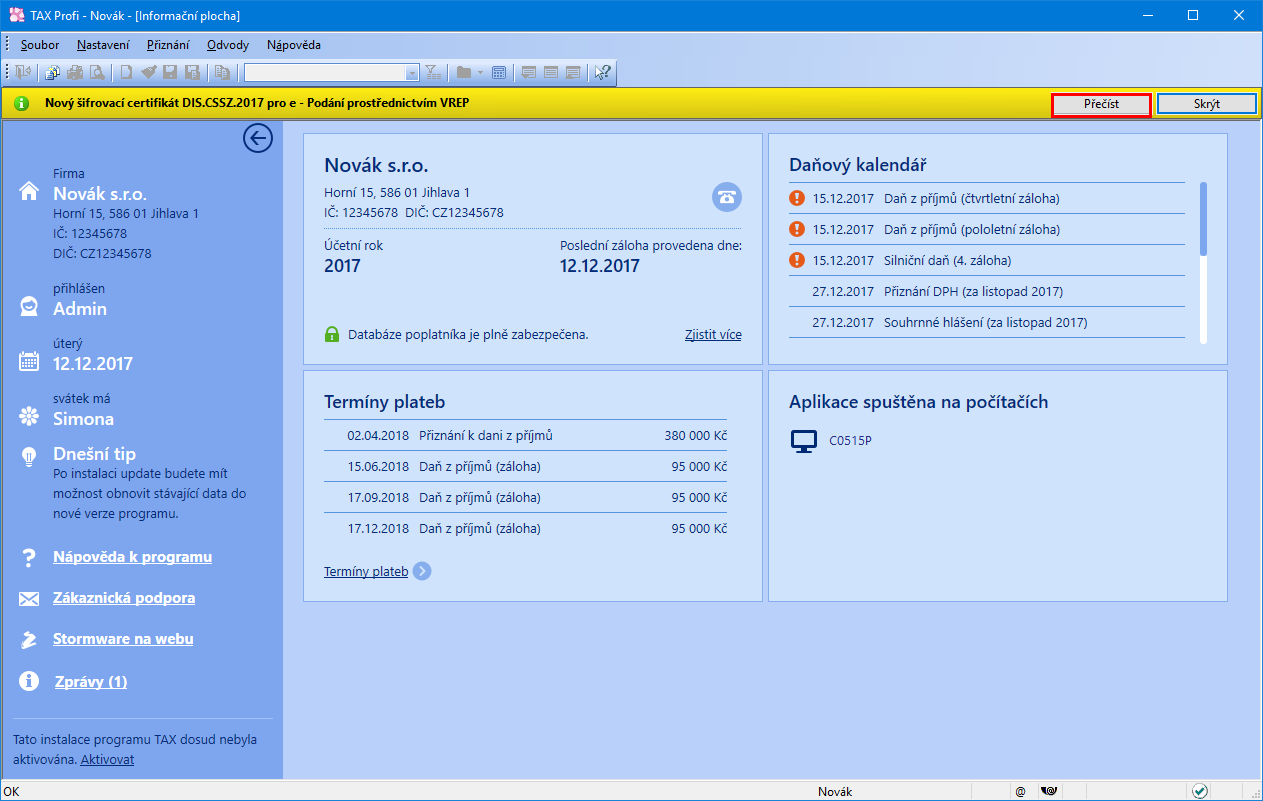The height and width of the screenshot is (801, 1263).
Task: Click the speech bubble comment toolbar icon
Action: tap(528, 72)
